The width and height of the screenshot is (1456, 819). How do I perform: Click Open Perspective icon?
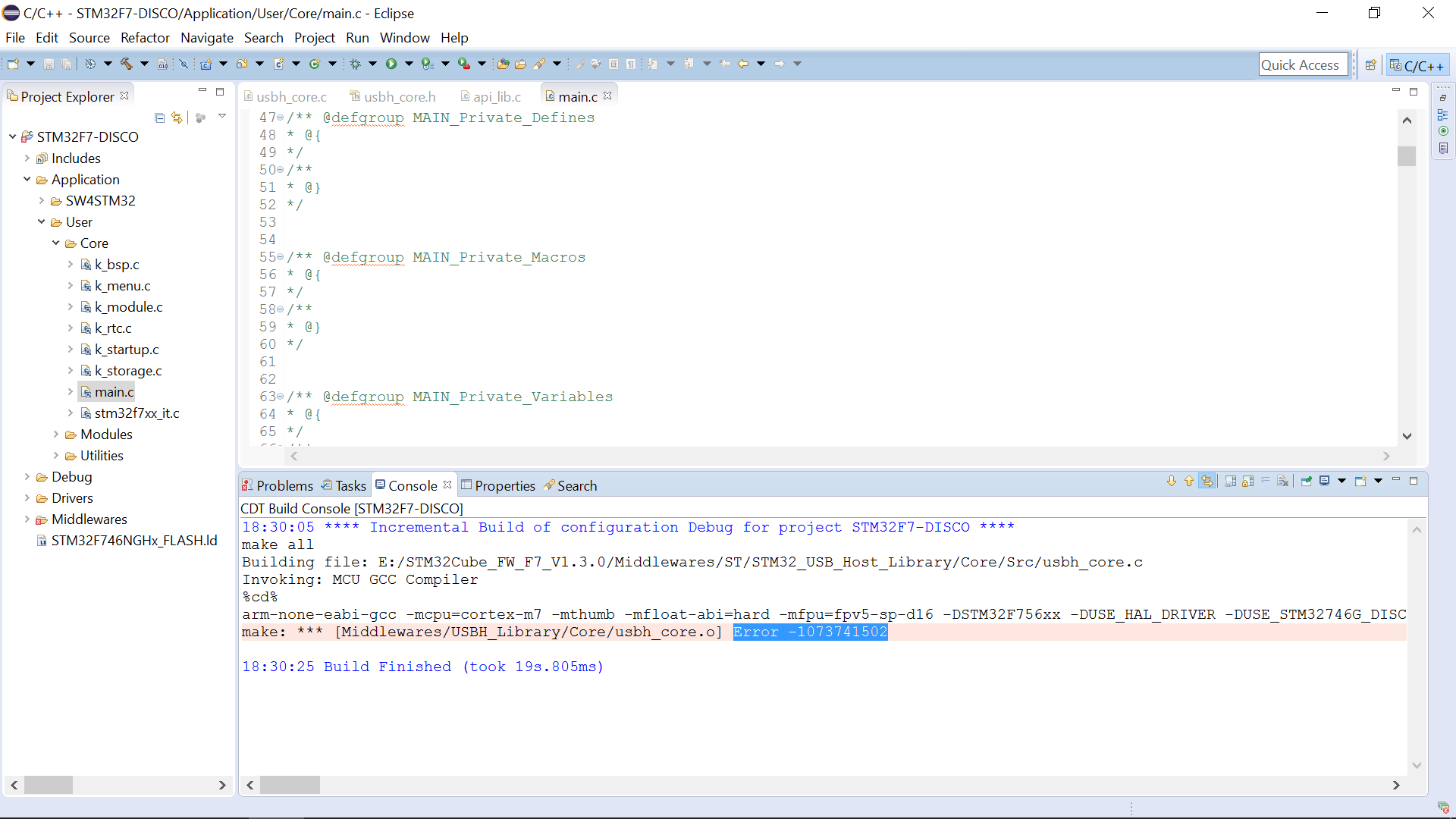(1370, 65)
